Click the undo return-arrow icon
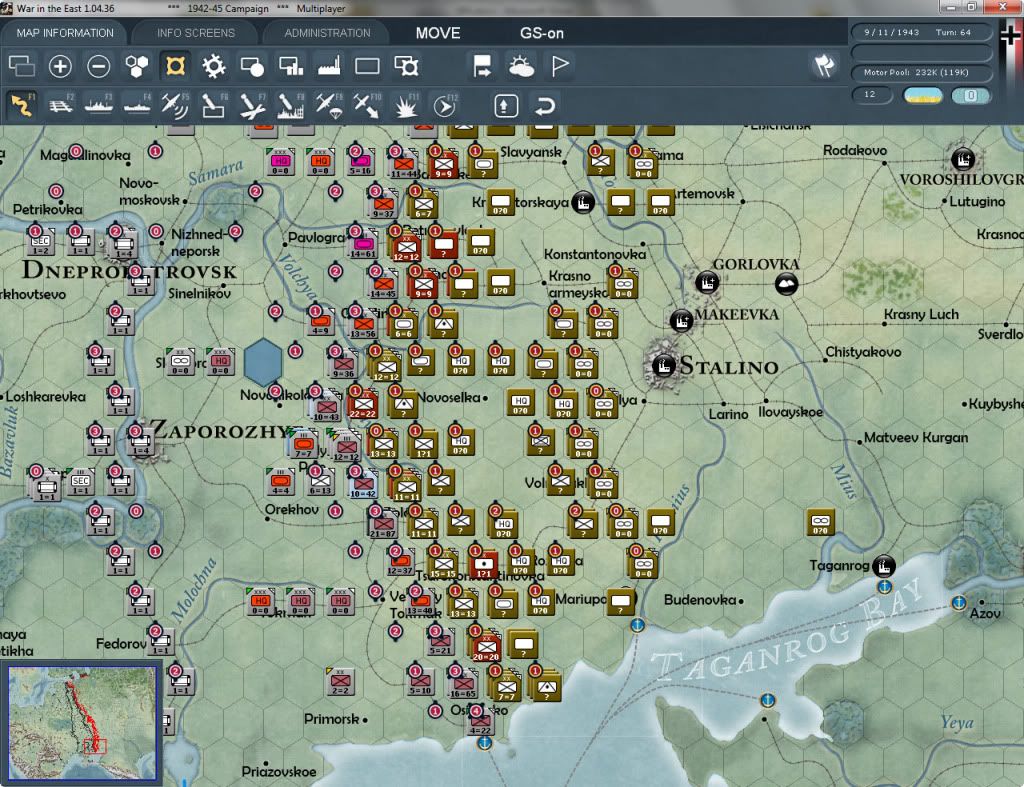Screen dimensions: 1024x787 (x=545, y=105)
